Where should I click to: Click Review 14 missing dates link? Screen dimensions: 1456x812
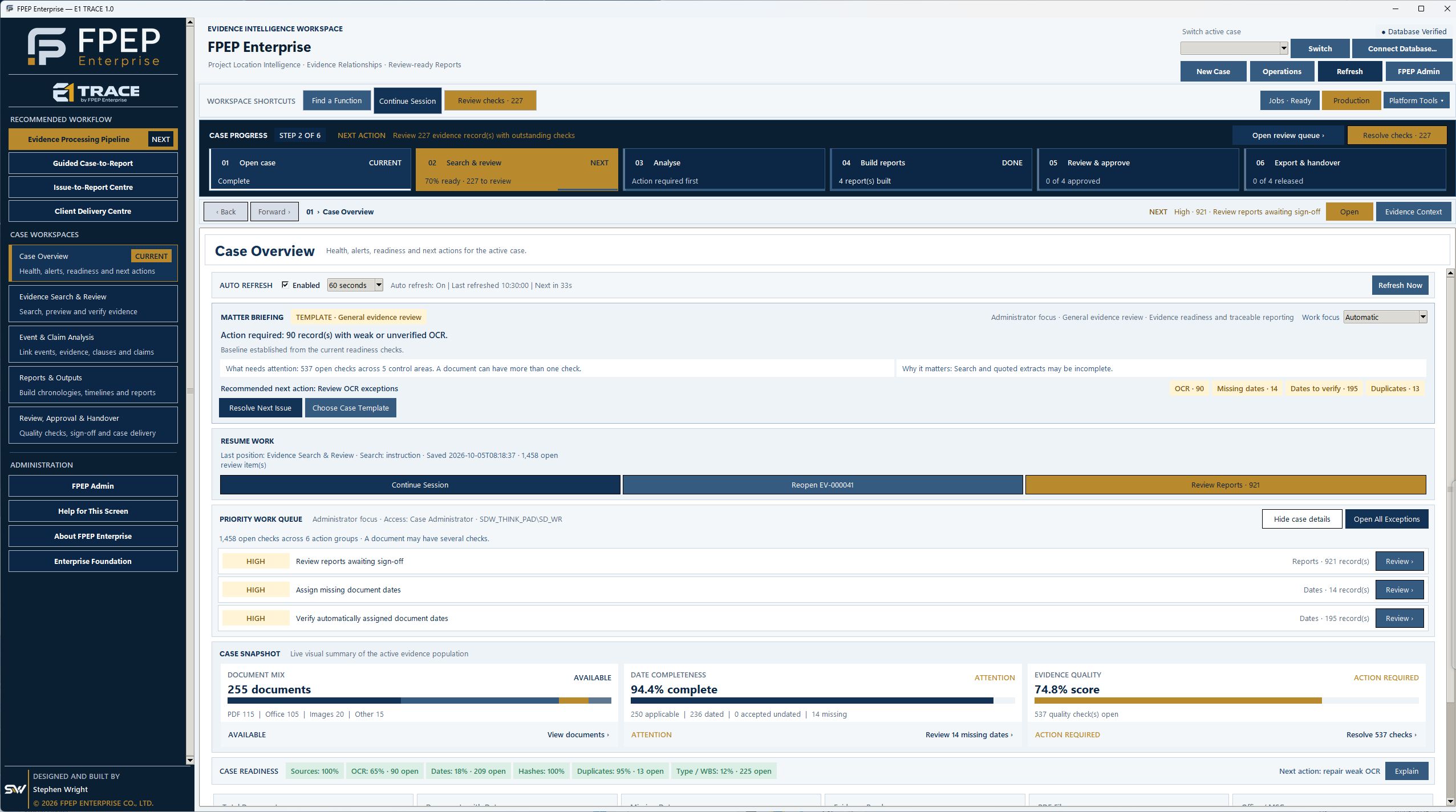[x=969, y=734]
